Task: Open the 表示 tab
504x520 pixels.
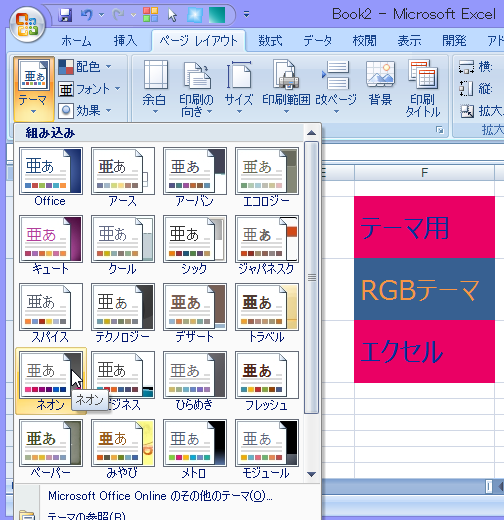Action: pos(409,41)
